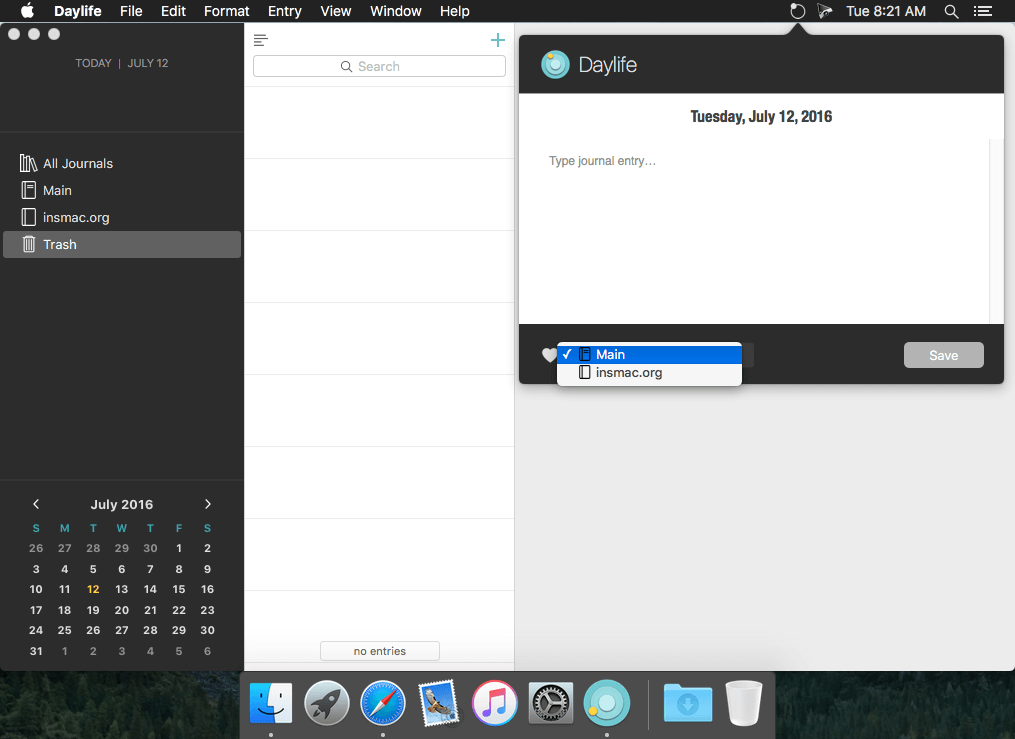
Task: Open the Apple menu
Action: pos(27,11)
